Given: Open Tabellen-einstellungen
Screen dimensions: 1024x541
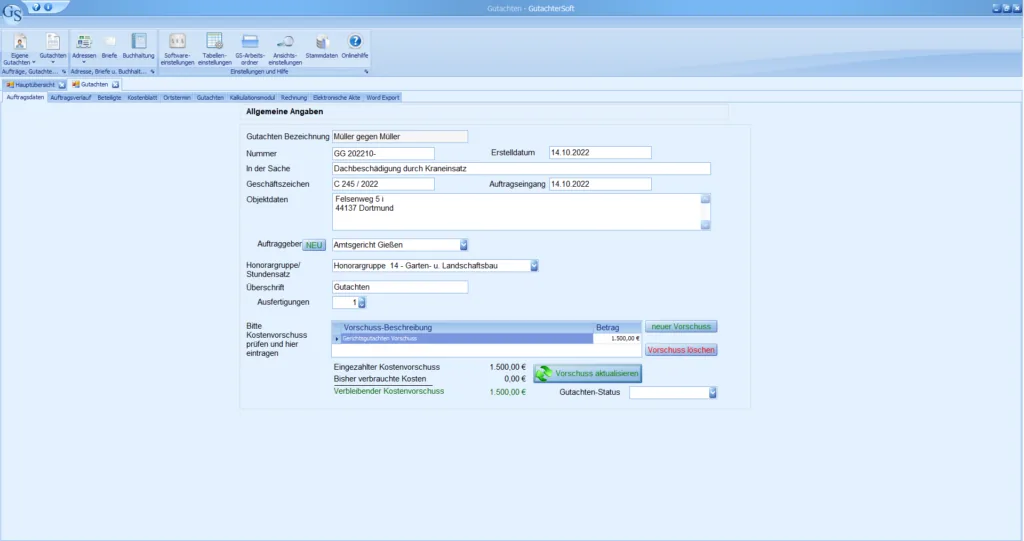Looking at the screenshot, I should [214, 49].
